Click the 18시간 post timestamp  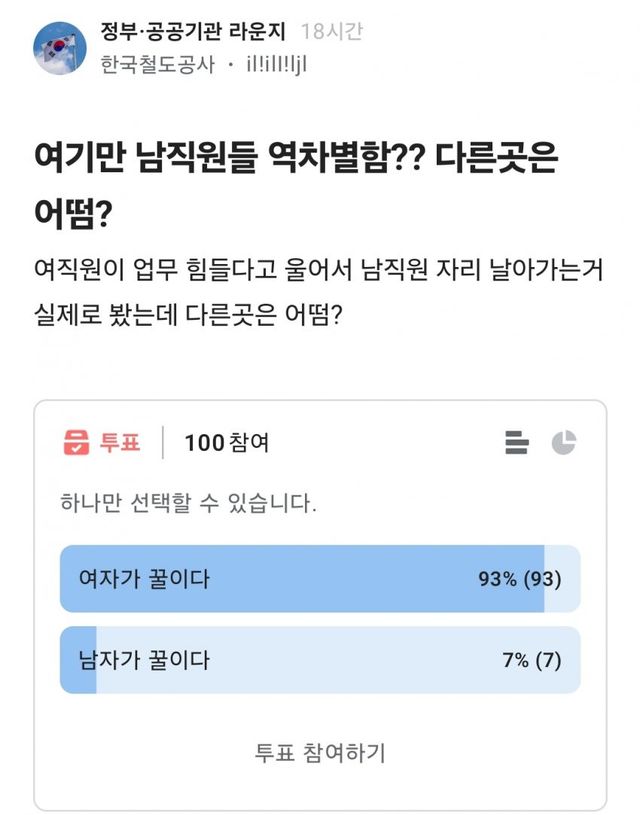pyautogui.click(x=331, y=31)
